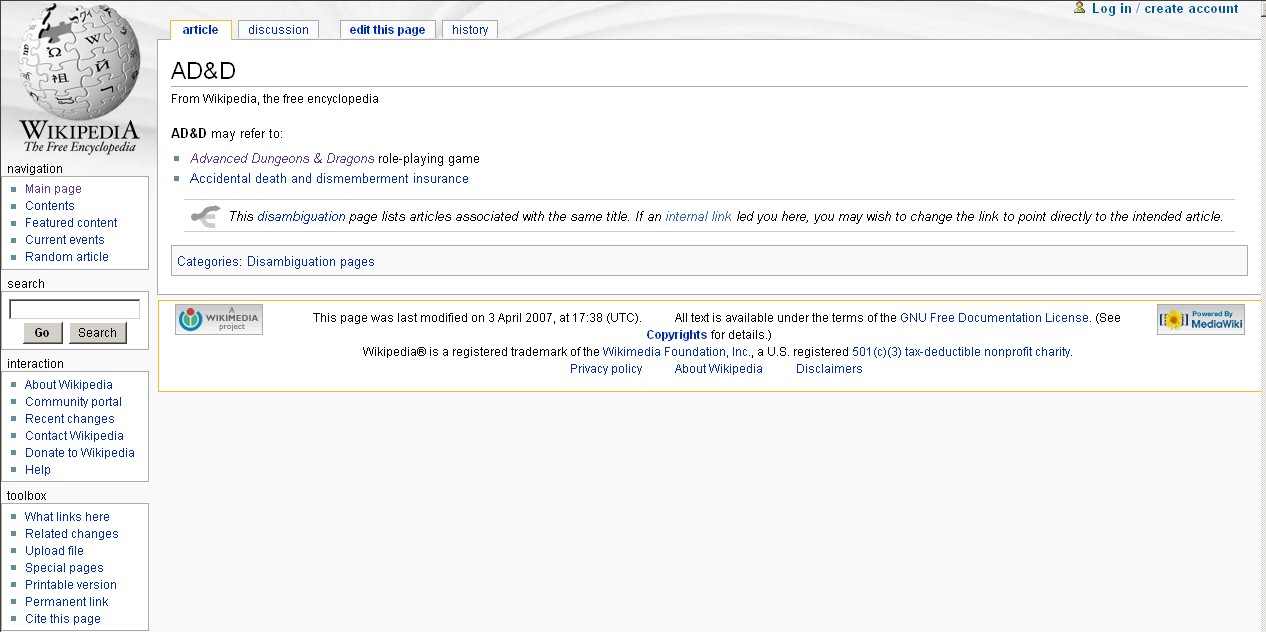Open Disclaimers link in footer
The height and width of the screenshot is (632, 1266).
tap(829, 369)
